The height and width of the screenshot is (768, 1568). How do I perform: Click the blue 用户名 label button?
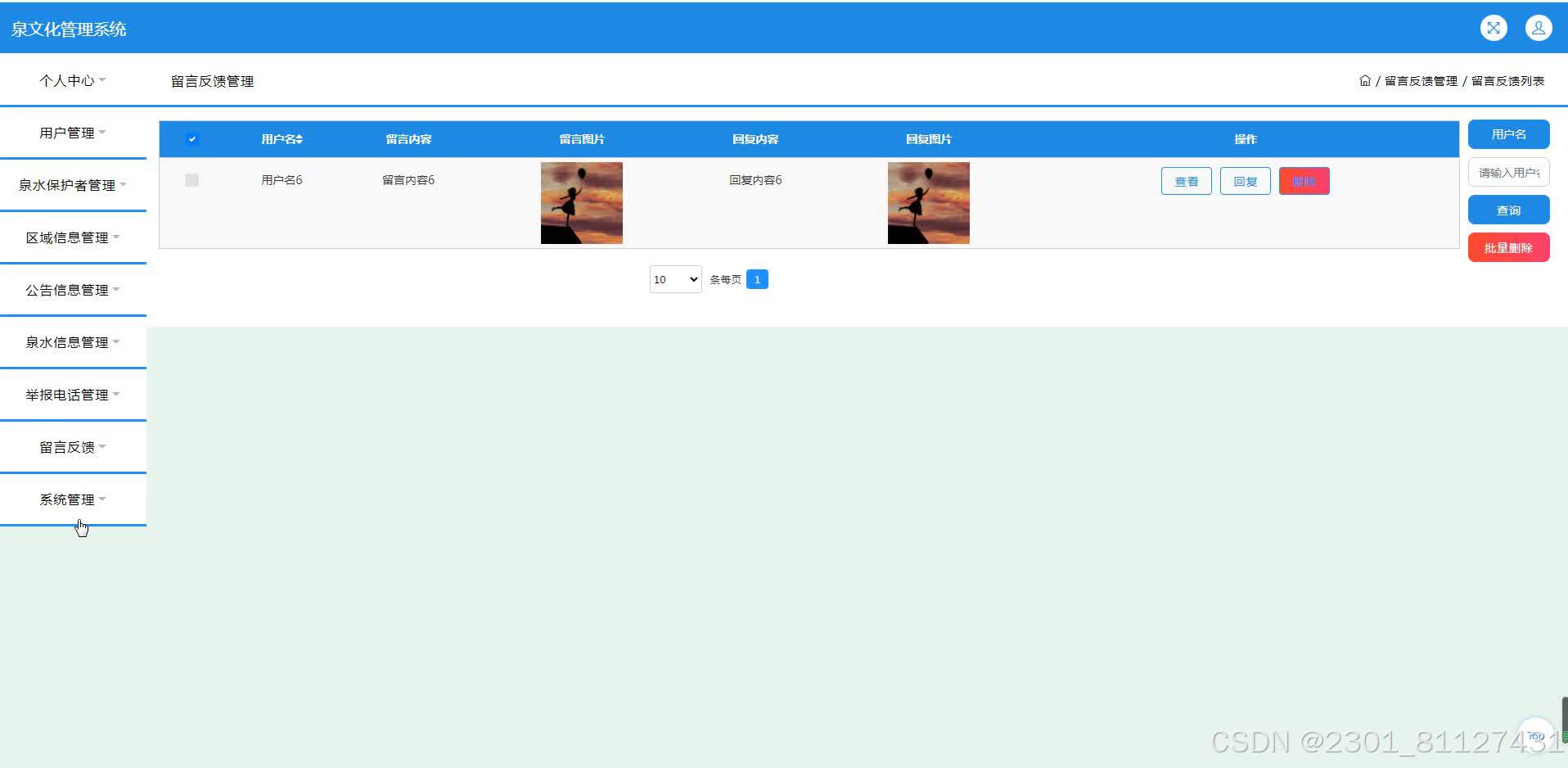point(1508,134)
